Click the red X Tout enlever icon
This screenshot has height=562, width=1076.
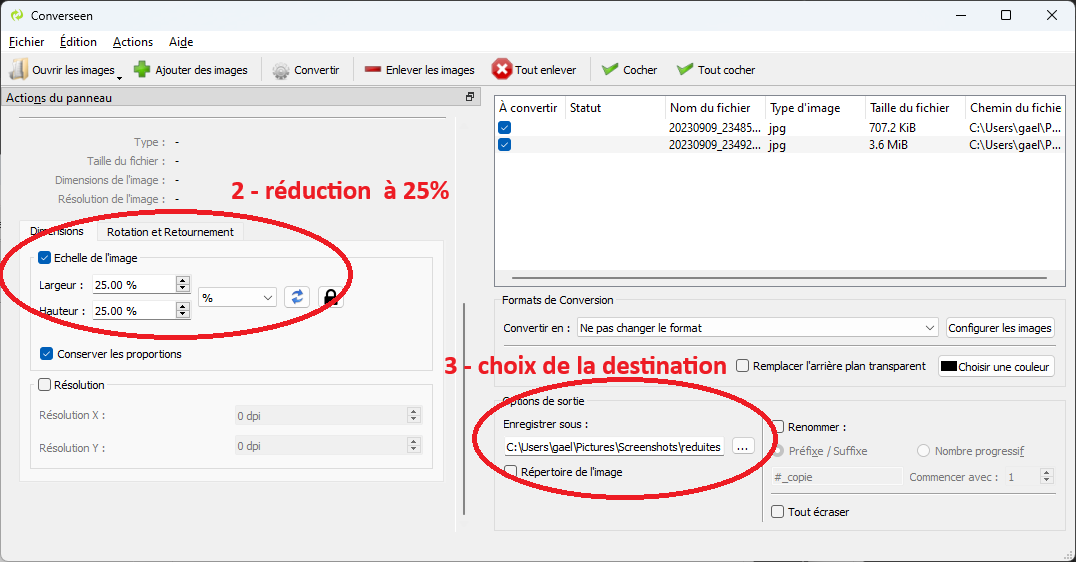point(501,70)
